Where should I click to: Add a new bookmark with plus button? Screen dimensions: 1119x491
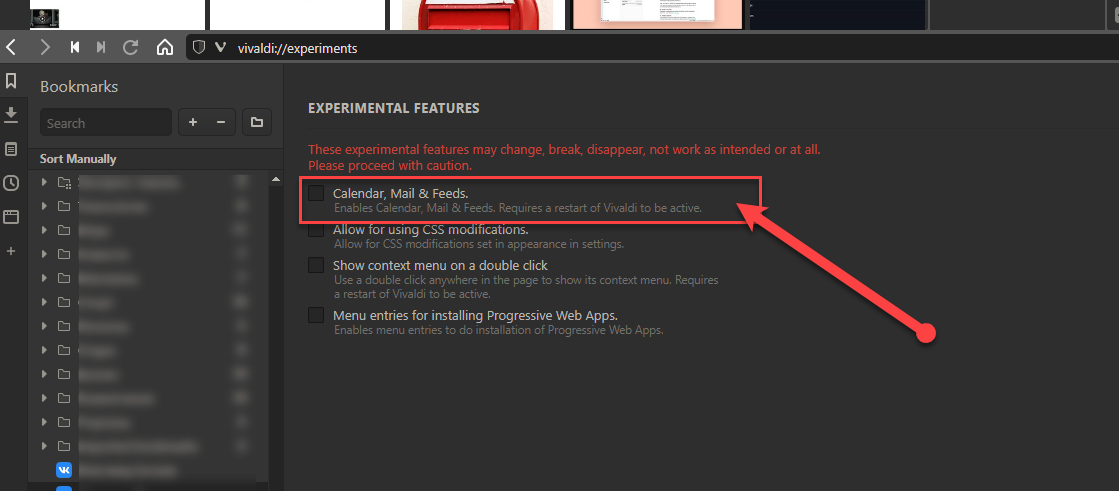(x=193, y=123)
